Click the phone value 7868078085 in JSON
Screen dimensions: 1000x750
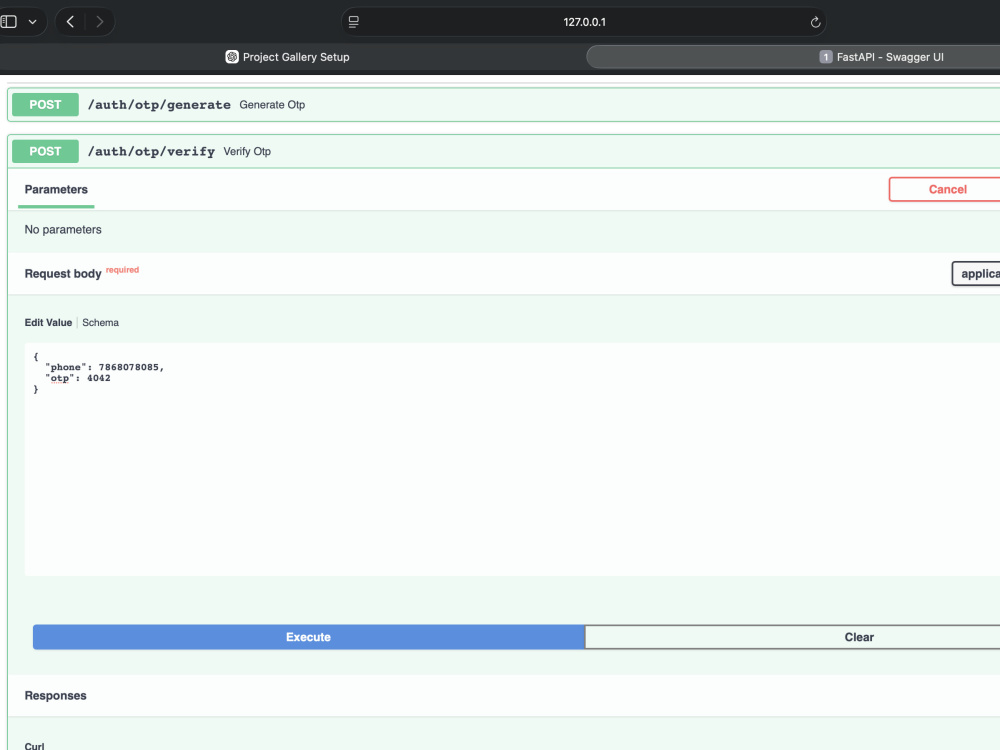(x=129, y=367)
